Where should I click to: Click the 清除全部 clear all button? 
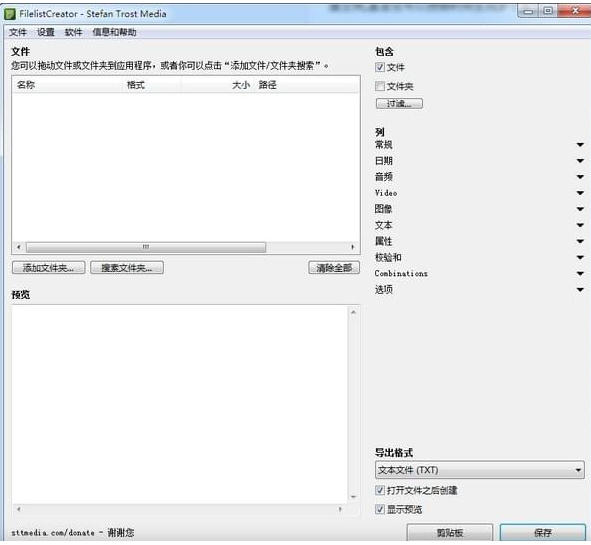334,268
